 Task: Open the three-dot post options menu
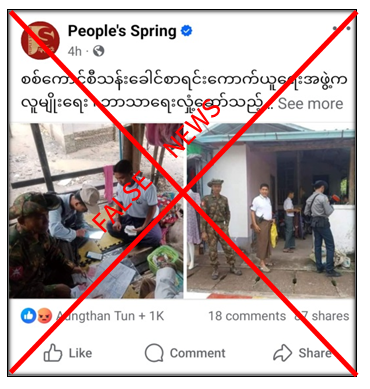[x=342, y=28]
